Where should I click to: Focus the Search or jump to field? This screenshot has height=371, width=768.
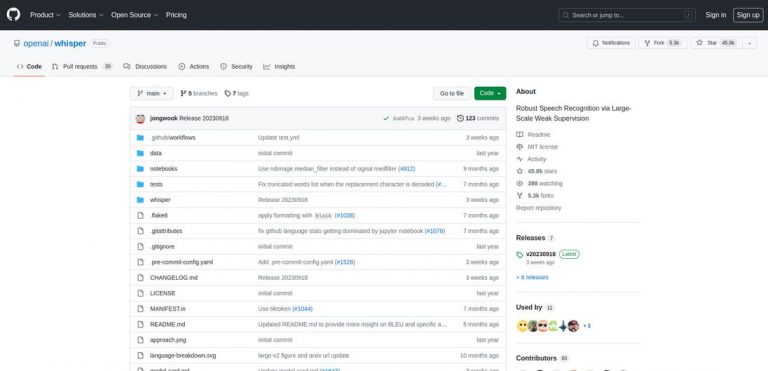(x=627, y=15)
